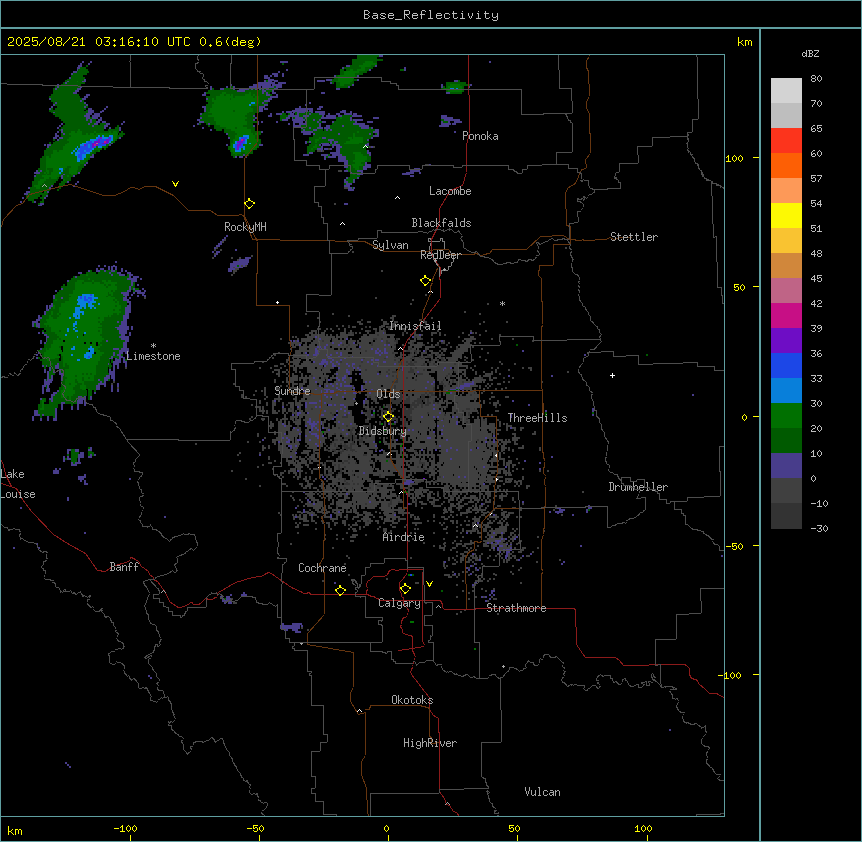This screenshot has width=862, height=842.
Task: Click the yellow diamond marker near RockyMH
Action: point(250,204)
